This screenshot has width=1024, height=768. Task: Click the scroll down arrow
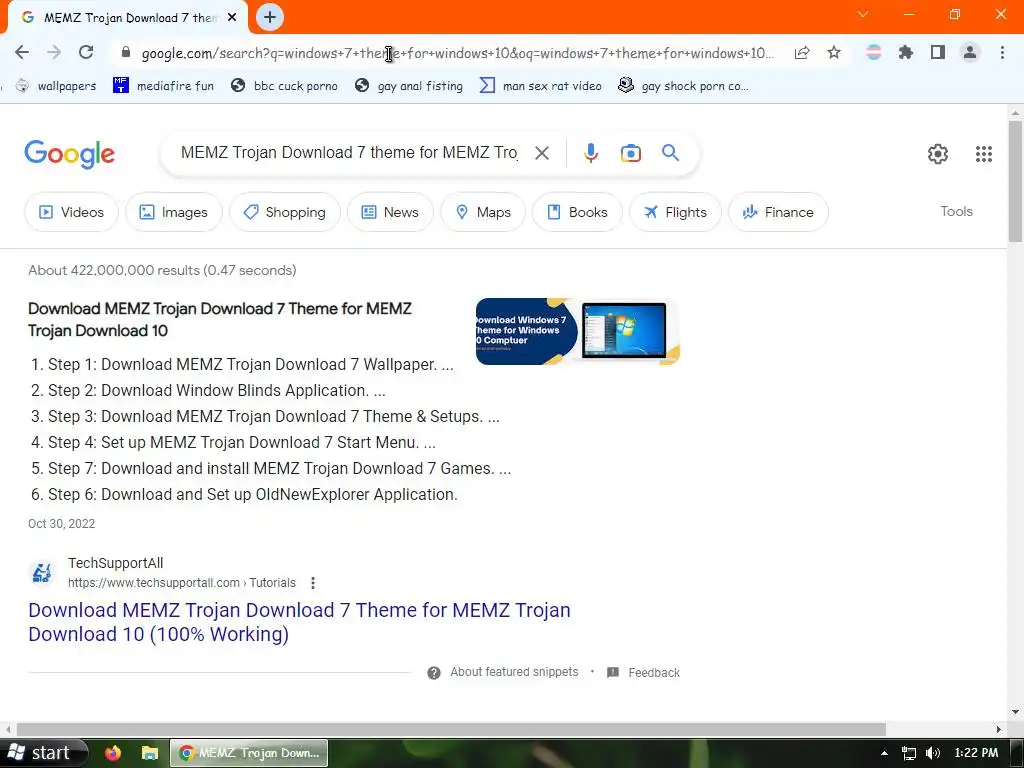1016,712
